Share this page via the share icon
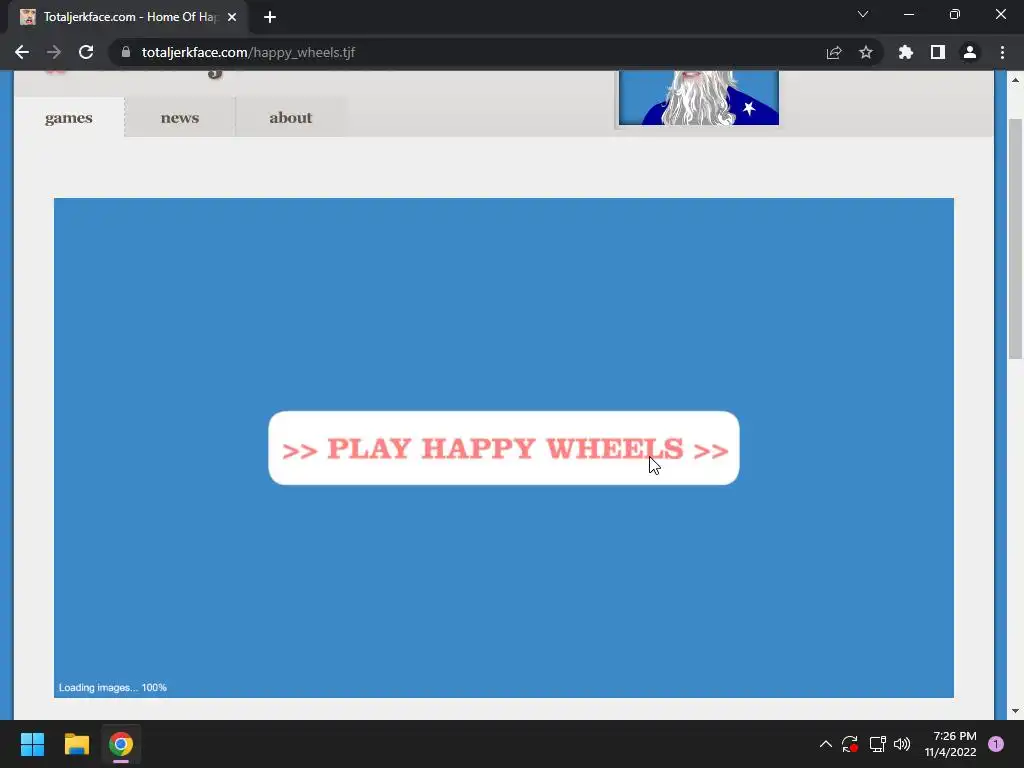 coord(834,52)
